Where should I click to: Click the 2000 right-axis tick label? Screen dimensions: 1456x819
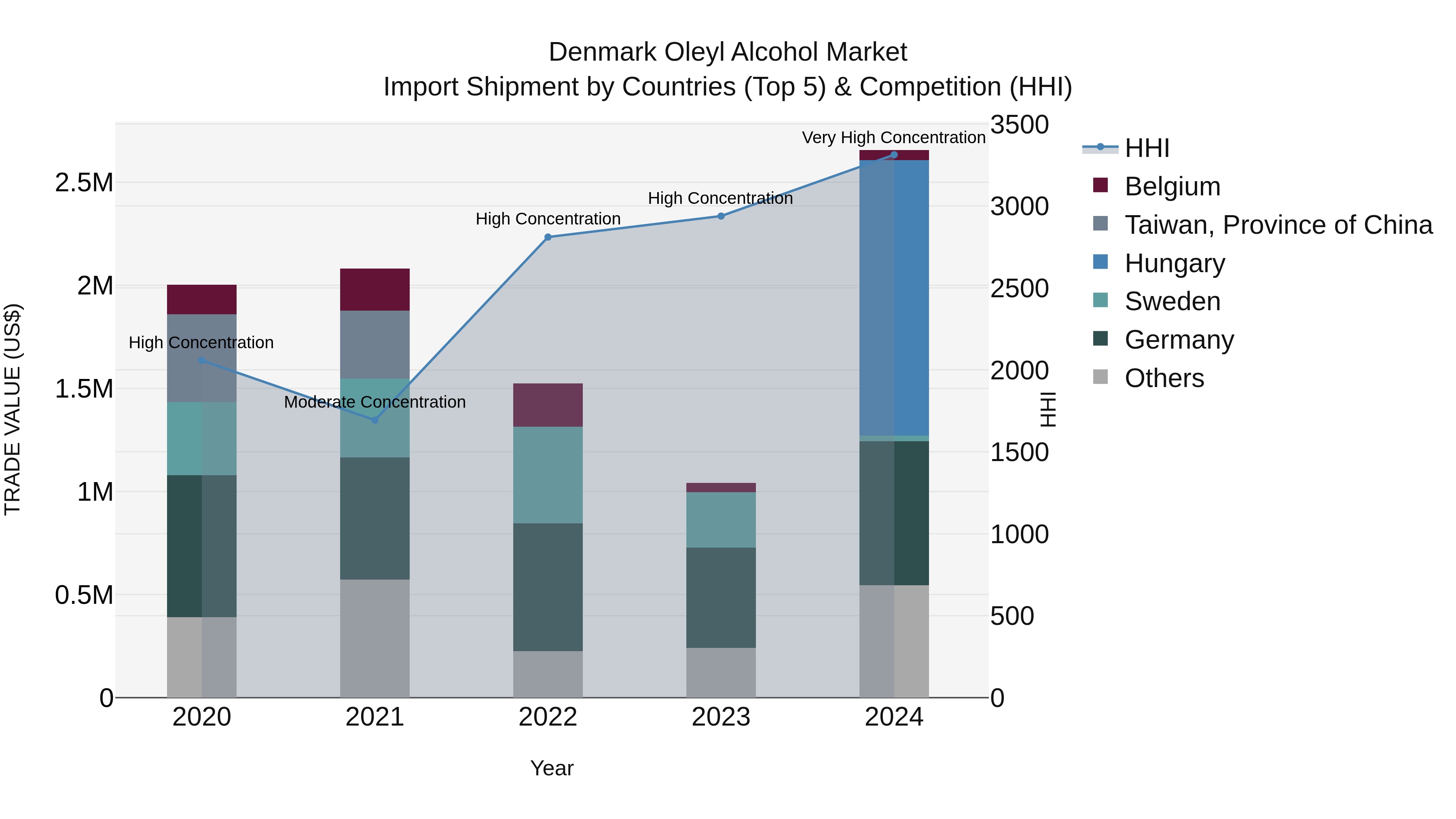point(1020,370)
